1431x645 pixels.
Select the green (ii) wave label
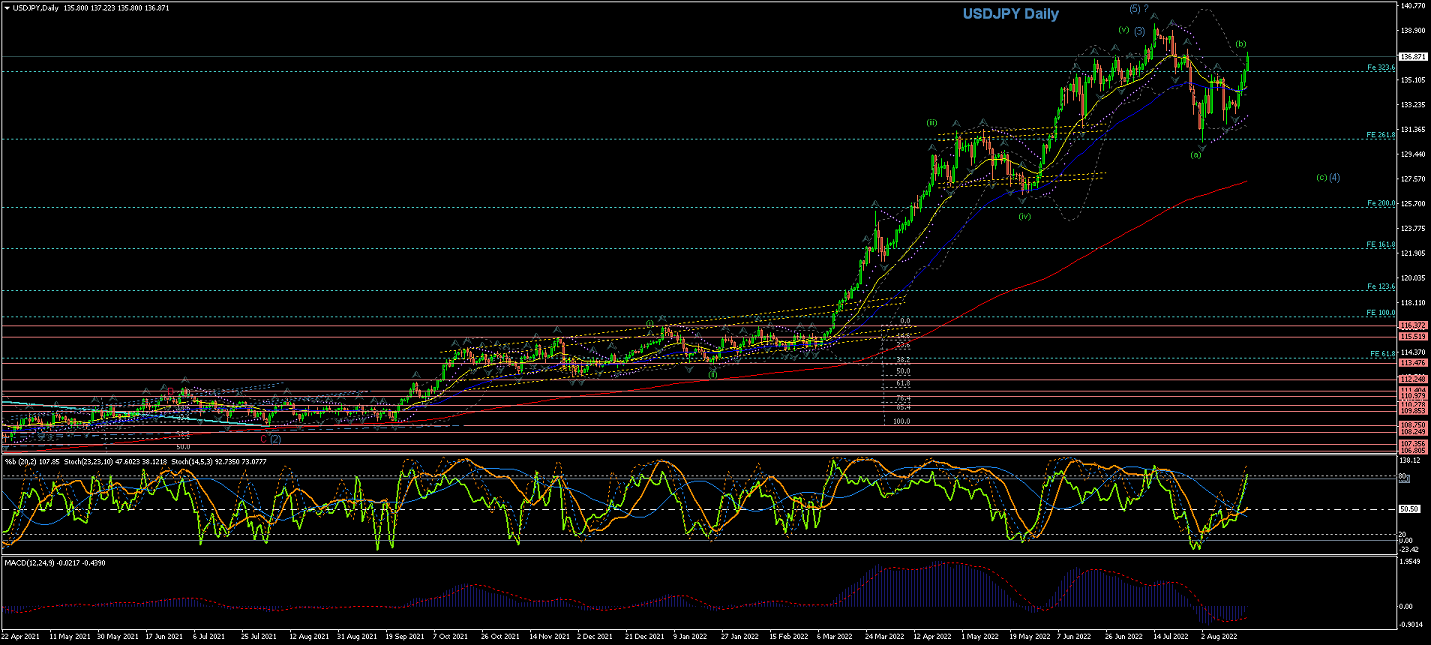click(931, 122)
